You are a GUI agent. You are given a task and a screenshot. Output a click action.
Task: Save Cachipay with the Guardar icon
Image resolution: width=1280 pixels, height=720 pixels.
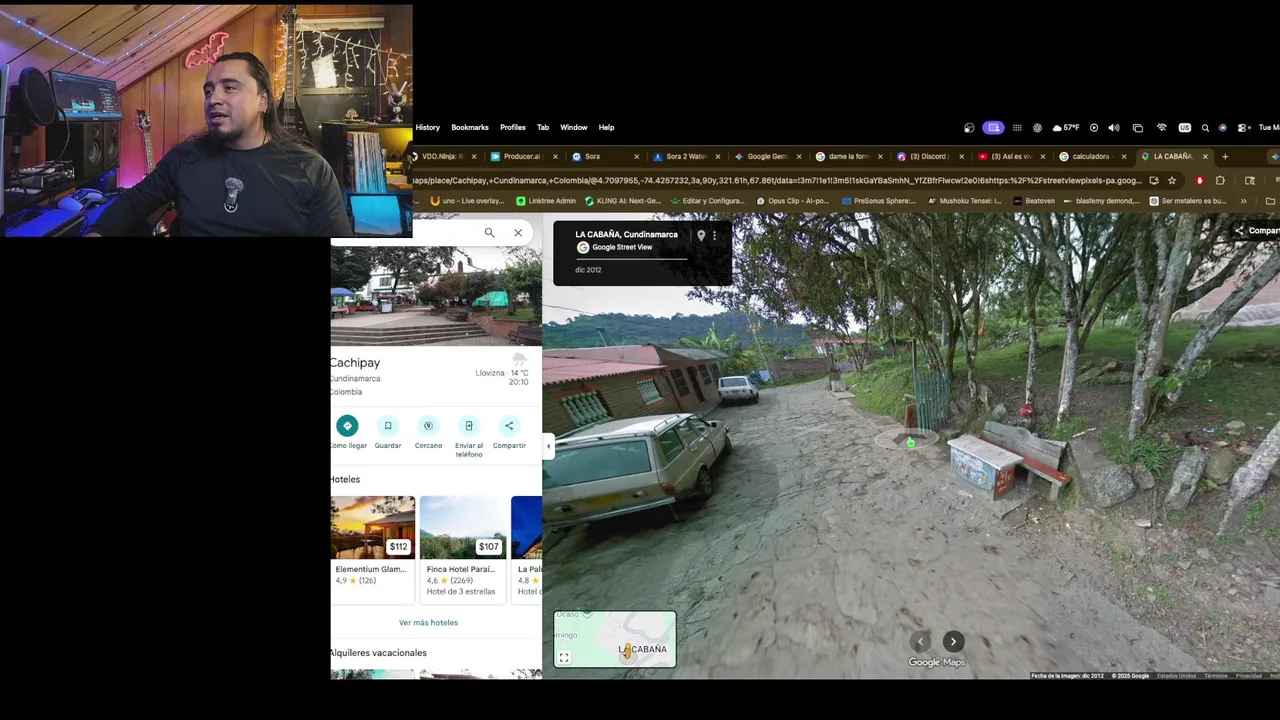point(388,426)
